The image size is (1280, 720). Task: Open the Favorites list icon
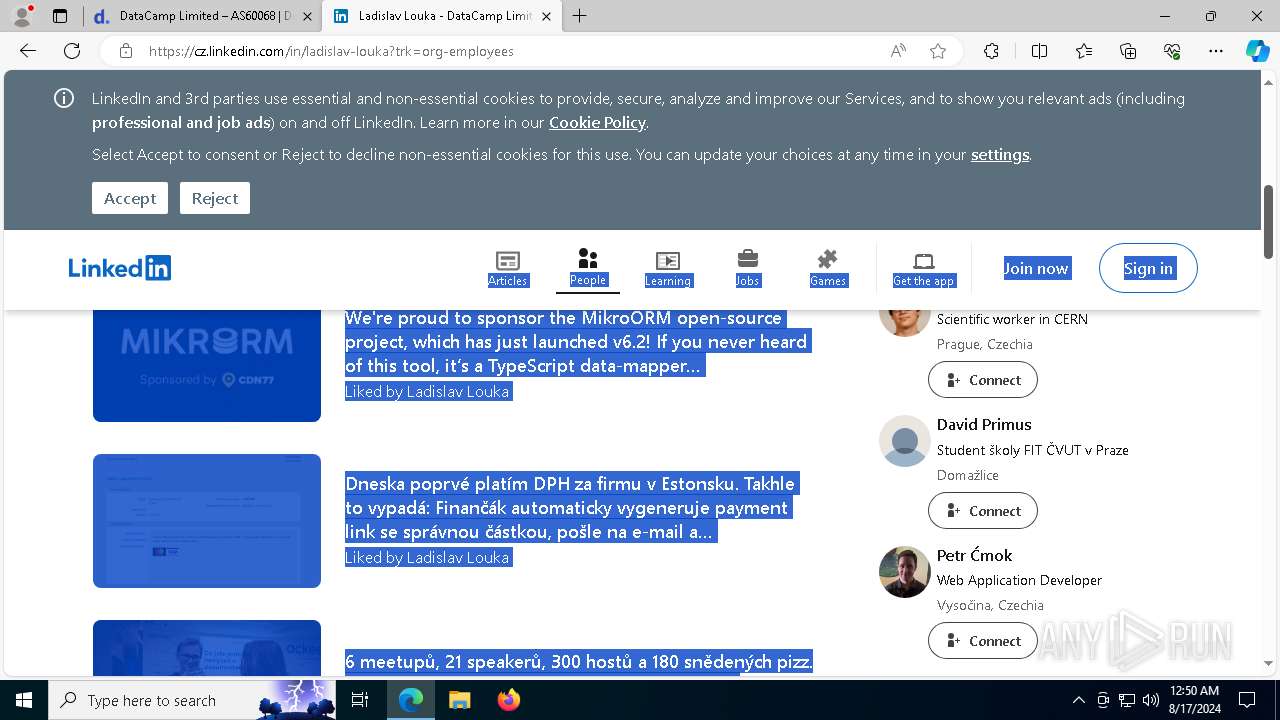(1084, 51)
